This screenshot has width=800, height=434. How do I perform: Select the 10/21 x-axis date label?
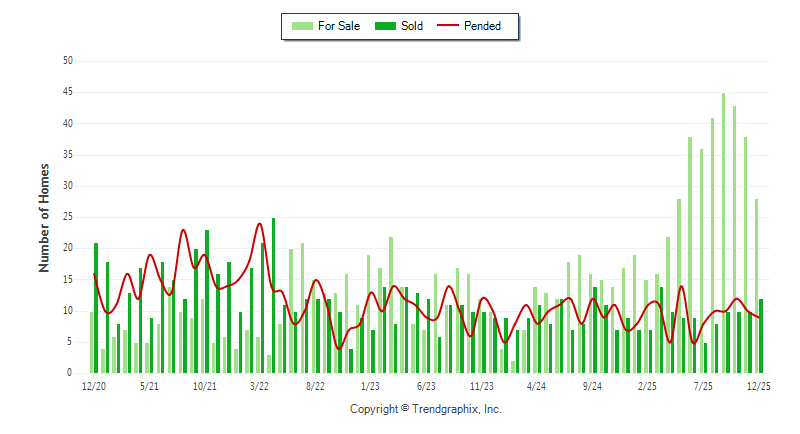point(205,386)
